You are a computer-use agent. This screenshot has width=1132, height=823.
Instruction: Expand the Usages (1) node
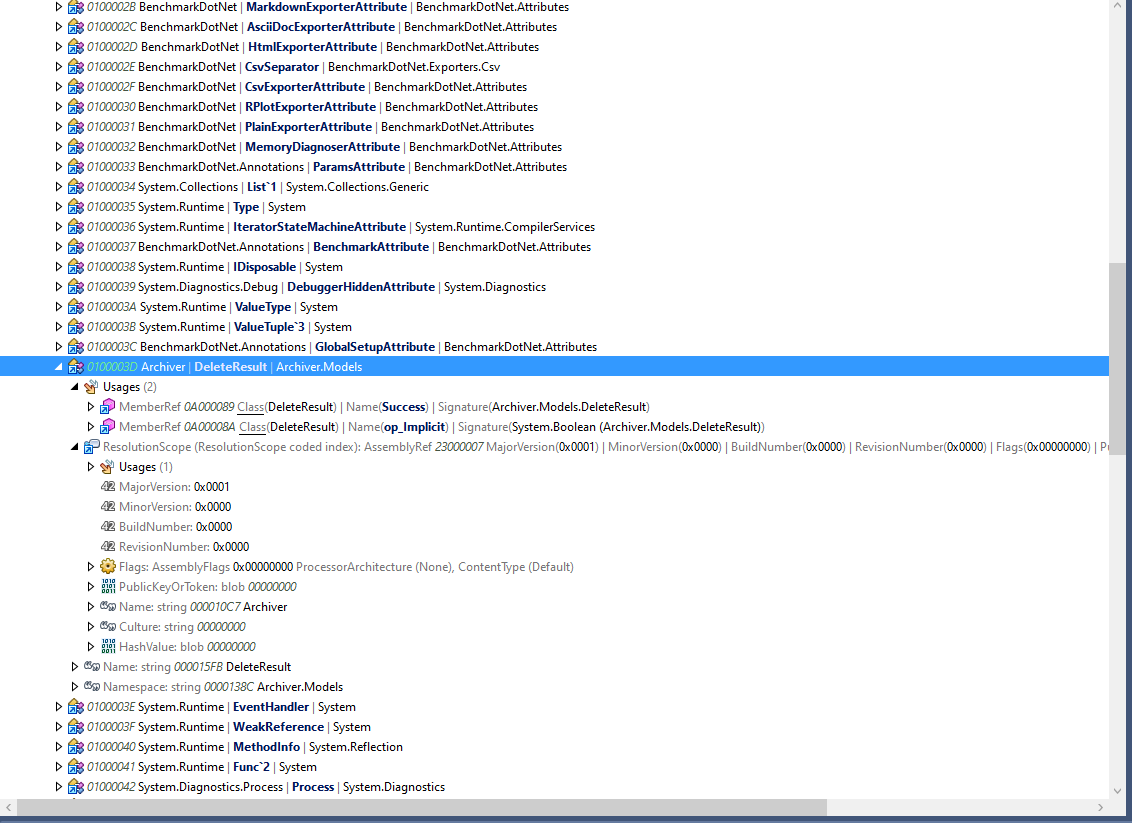[x=91, y=467]
